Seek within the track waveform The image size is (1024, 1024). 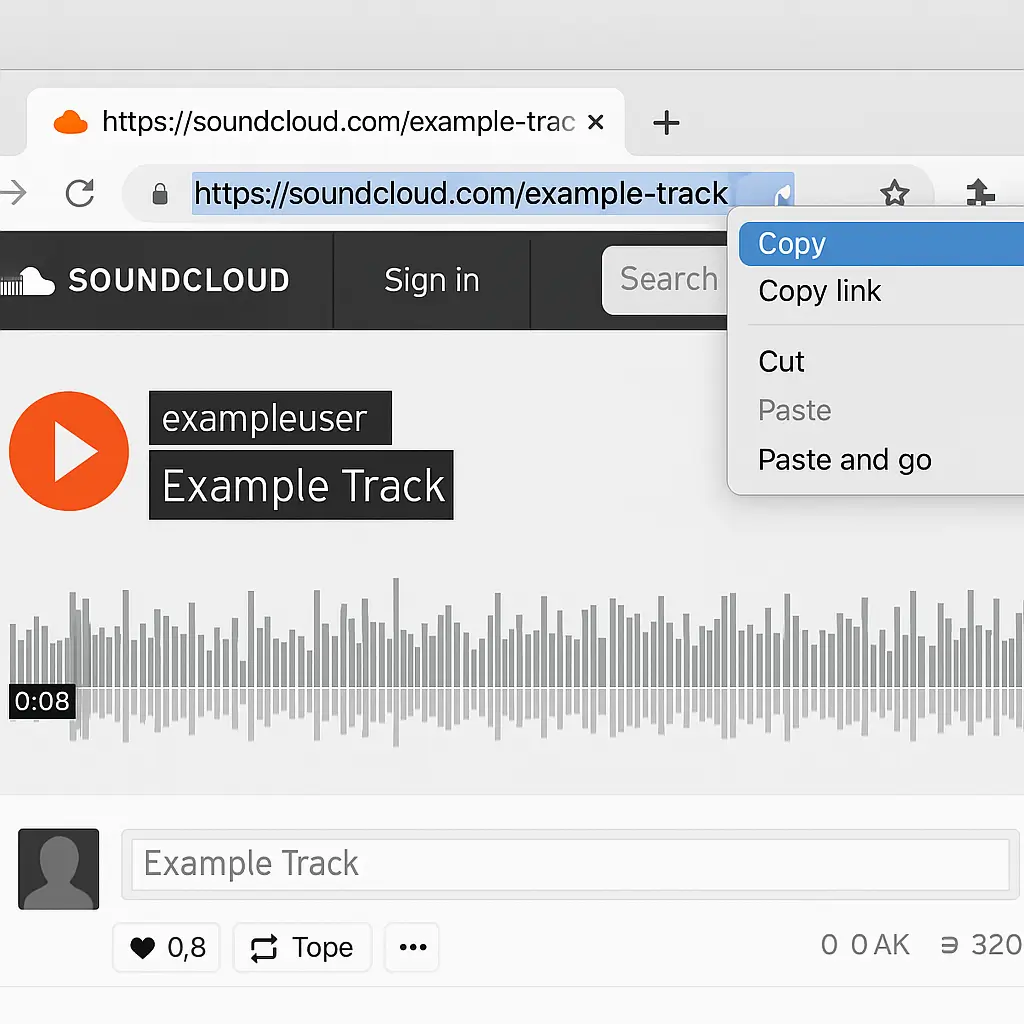click(x=516, y=663)
